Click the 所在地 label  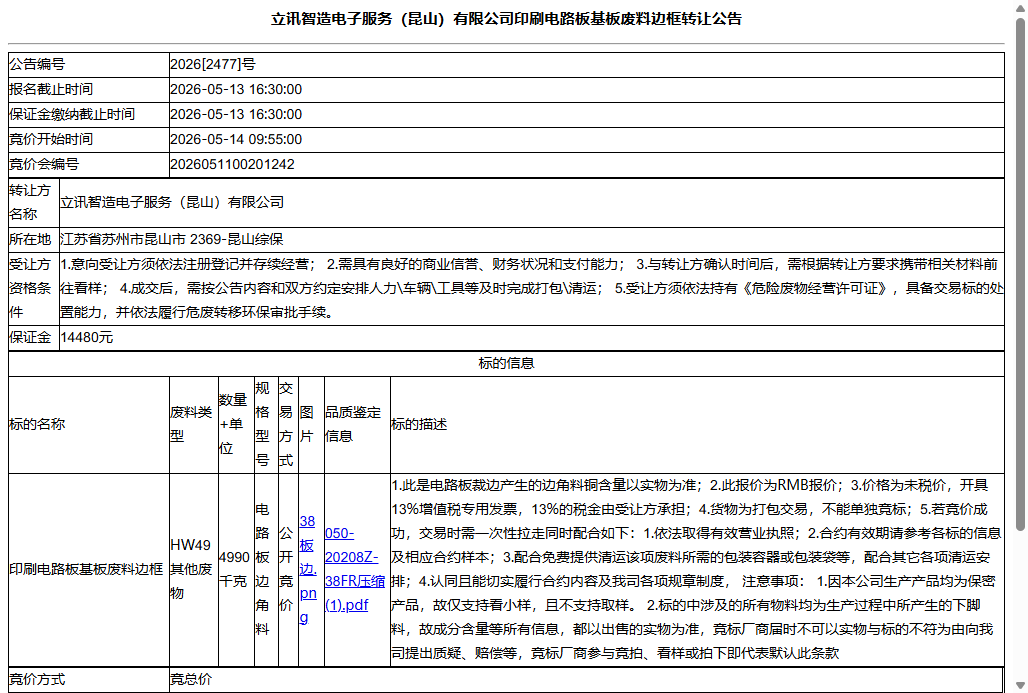pos(30,239)
